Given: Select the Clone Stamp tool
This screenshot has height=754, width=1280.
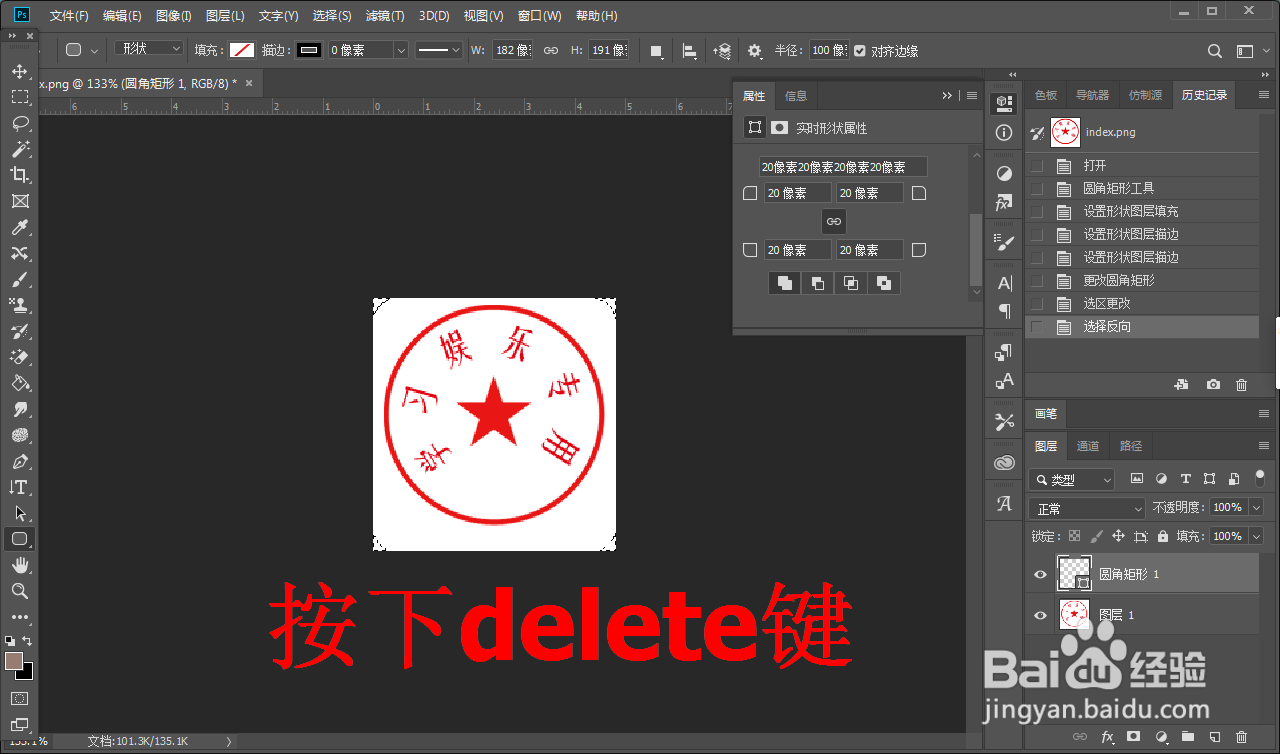Looking at the screenshot, I should tap(19, 305).
